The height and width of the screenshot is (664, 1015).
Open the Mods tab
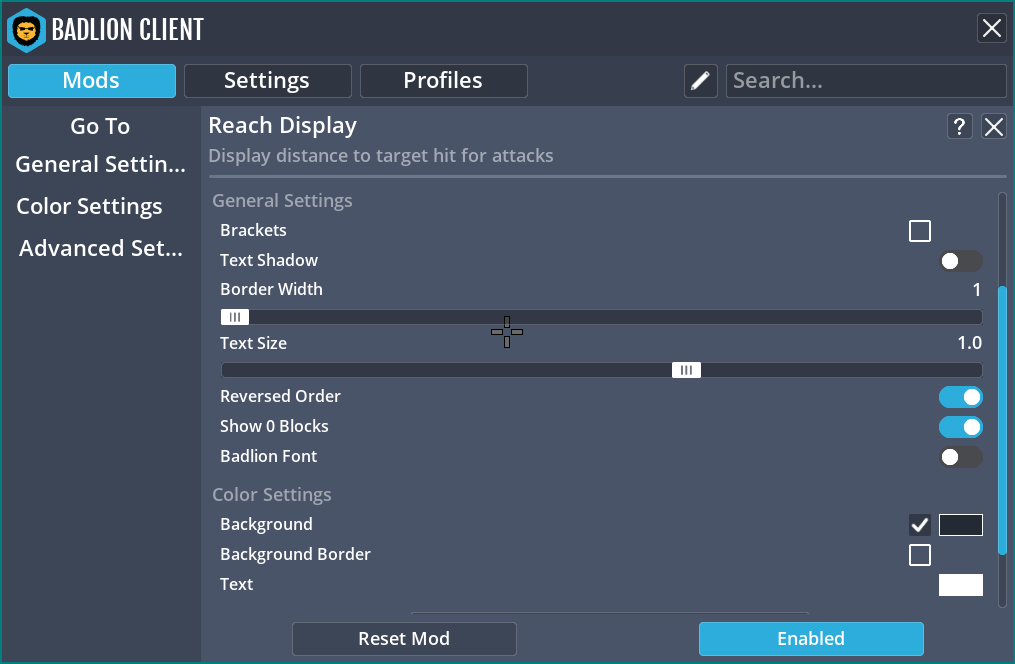click(x=92, y=81)
